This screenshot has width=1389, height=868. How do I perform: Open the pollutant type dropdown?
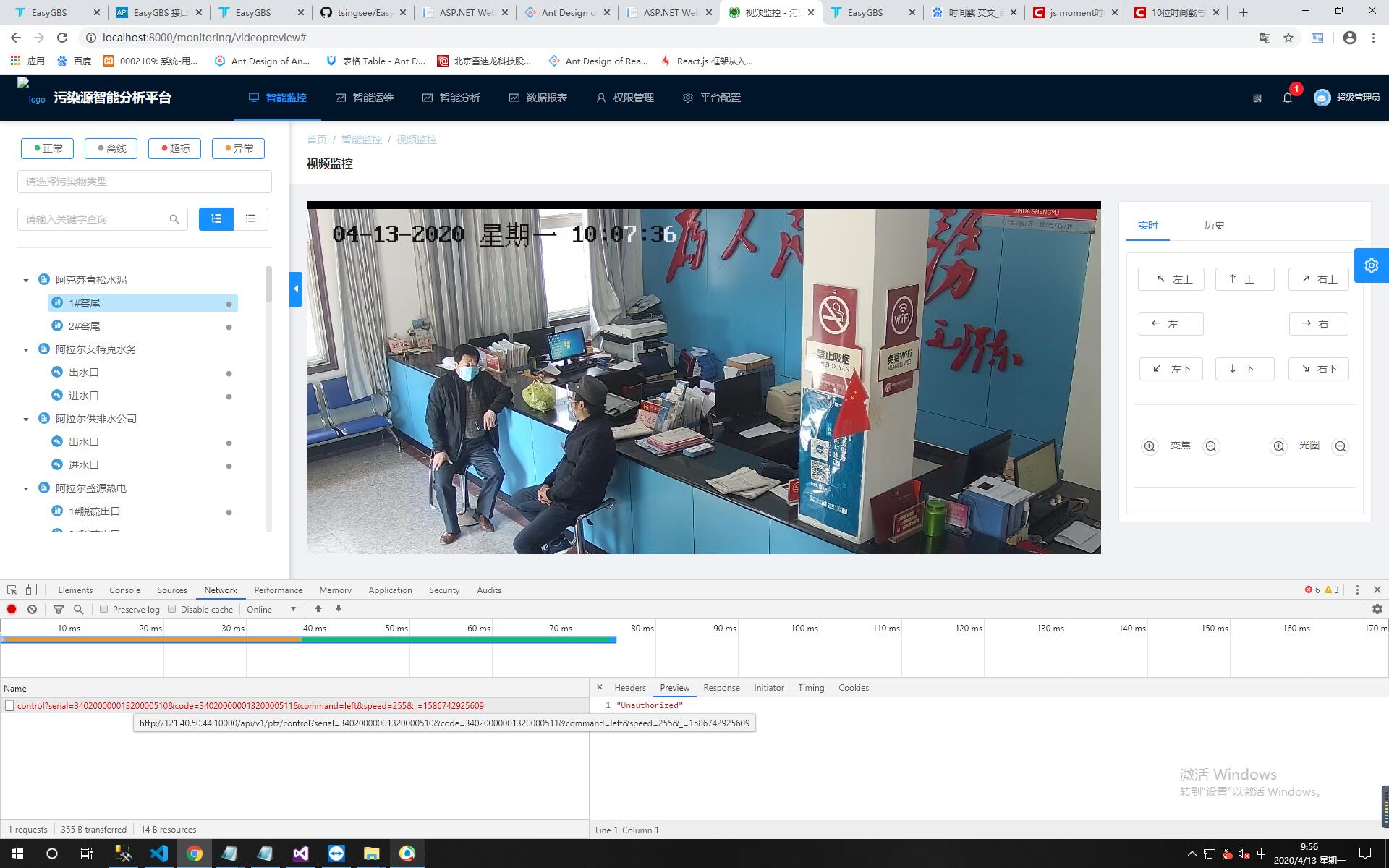(x=145, y=182)
